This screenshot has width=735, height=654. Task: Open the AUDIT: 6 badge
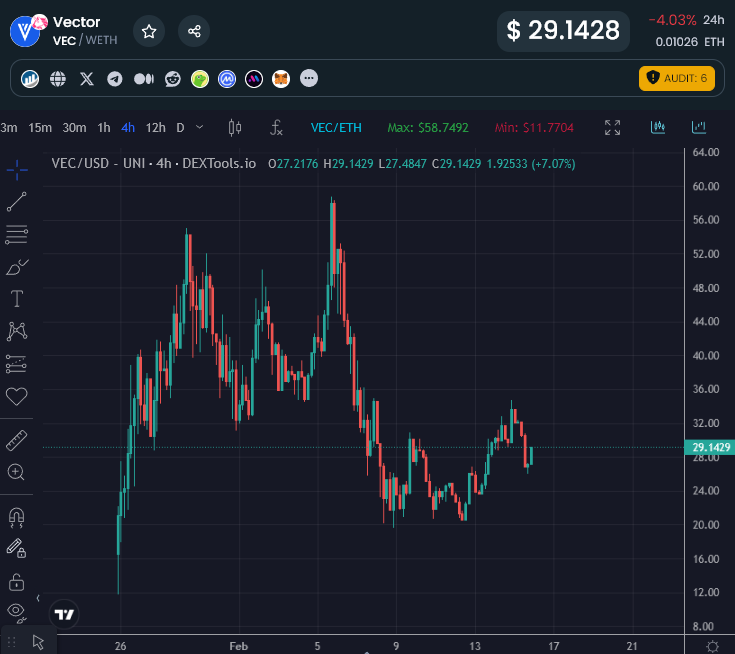coord(676,78)
